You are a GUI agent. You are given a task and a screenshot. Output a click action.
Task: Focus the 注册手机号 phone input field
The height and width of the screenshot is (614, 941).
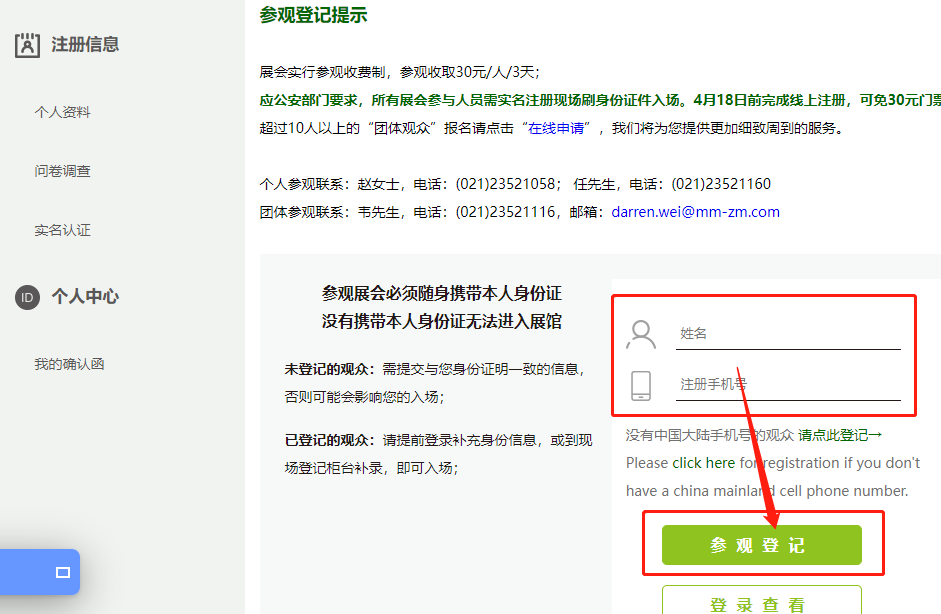coord(788,385)
